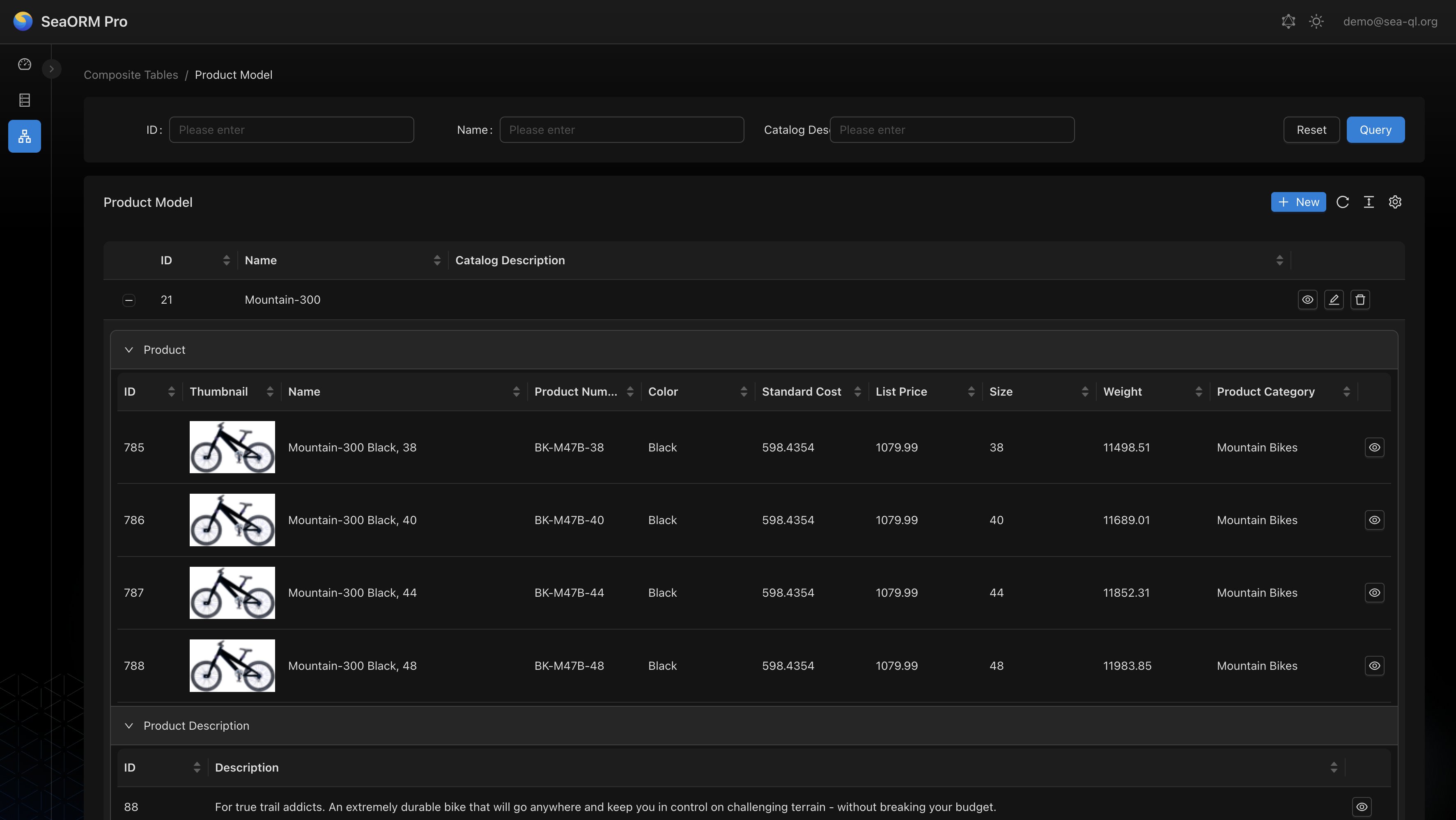This screenshot has width=1456, height=820.
Task: Delete the Mountain-300 model row
Action: [1360, 300]
